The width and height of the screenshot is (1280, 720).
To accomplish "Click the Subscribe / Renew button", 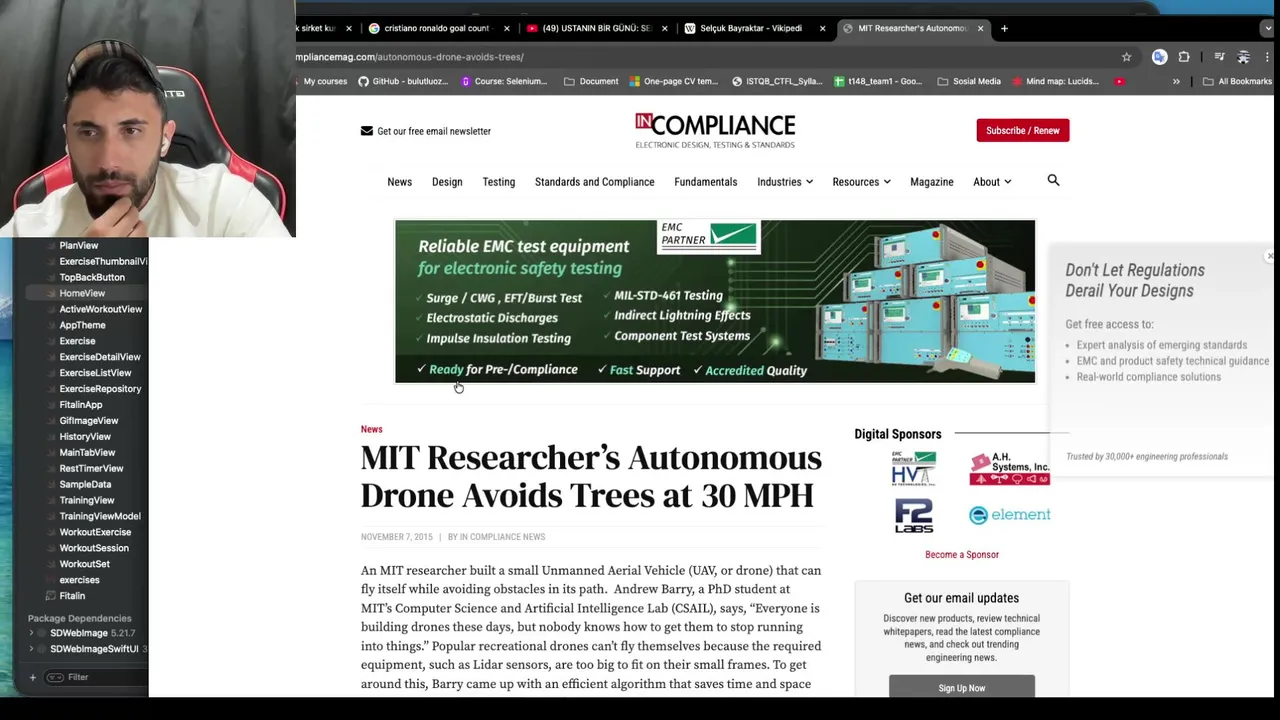I will click(x=1023, y=130).
